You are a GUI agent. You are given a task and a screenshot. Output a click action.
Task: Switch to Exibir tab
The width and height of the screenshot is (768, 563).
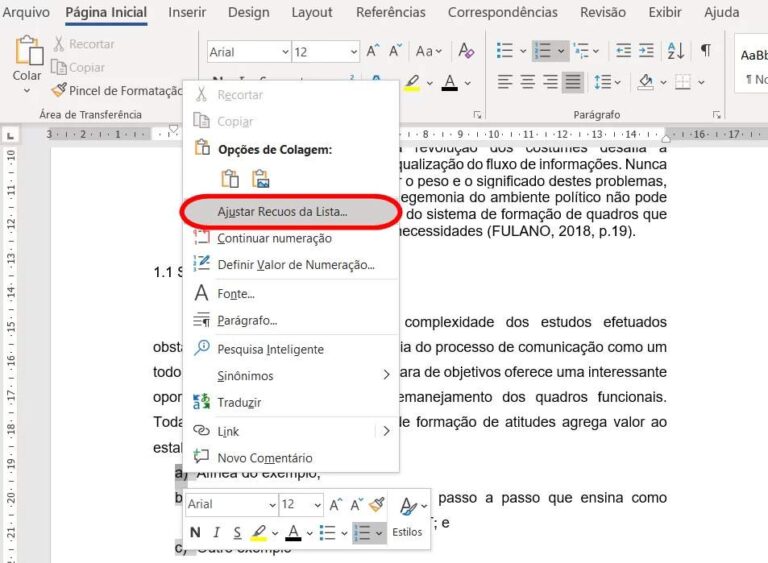(x=665, y=12)
